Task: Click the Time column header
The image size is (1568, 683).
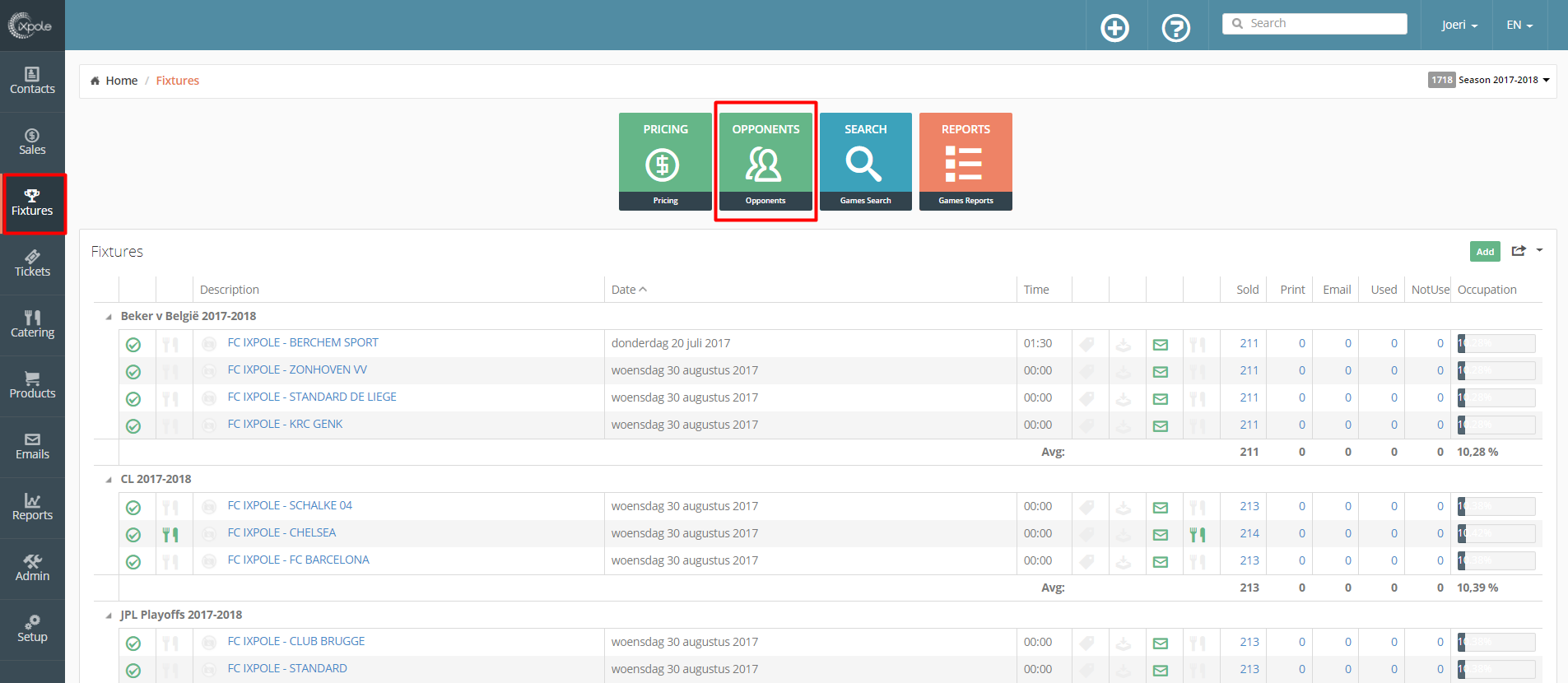Action: pyautogui.click(x=1036, y=290)
